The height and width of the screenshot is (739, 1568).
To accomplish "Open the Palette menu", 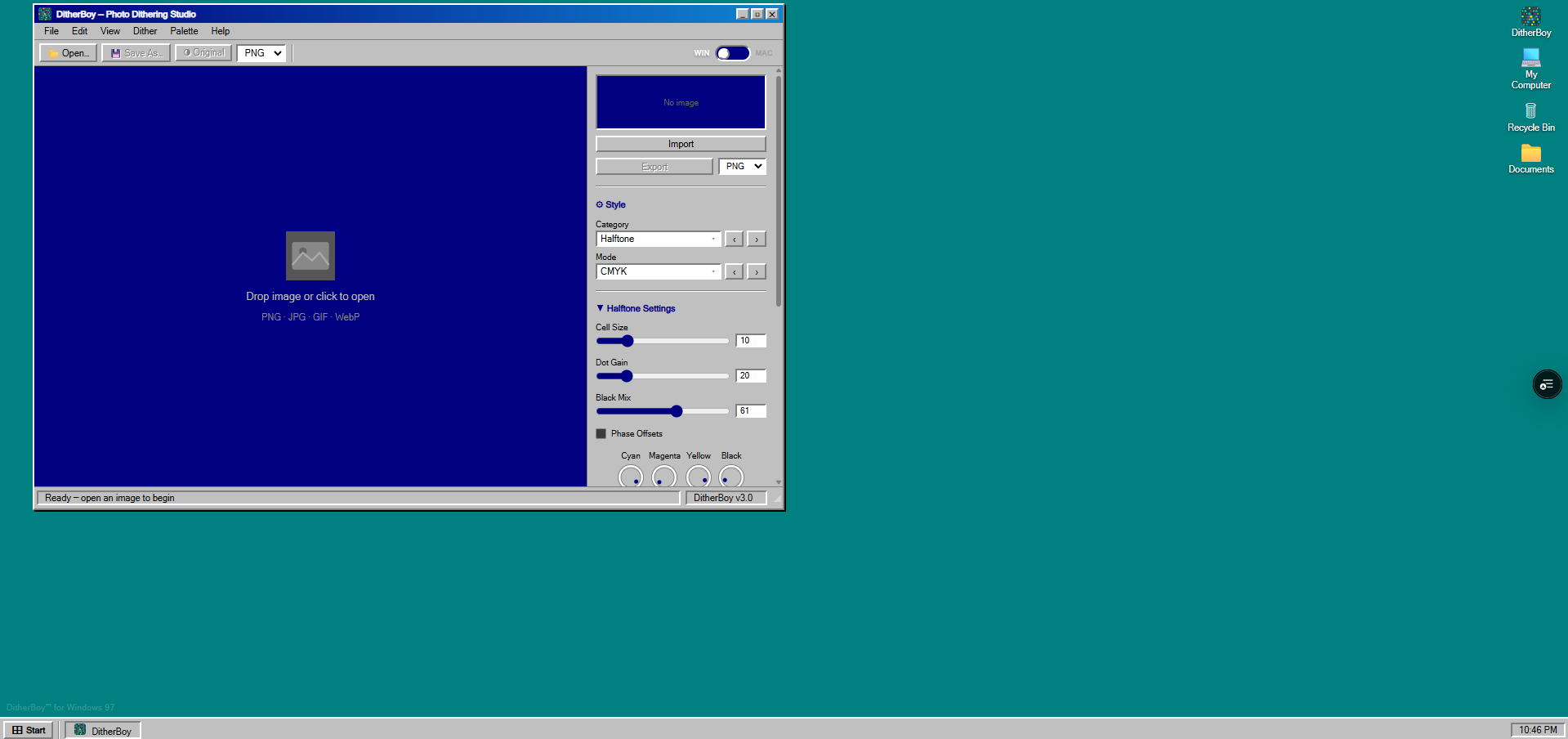I will coord(184,31).
